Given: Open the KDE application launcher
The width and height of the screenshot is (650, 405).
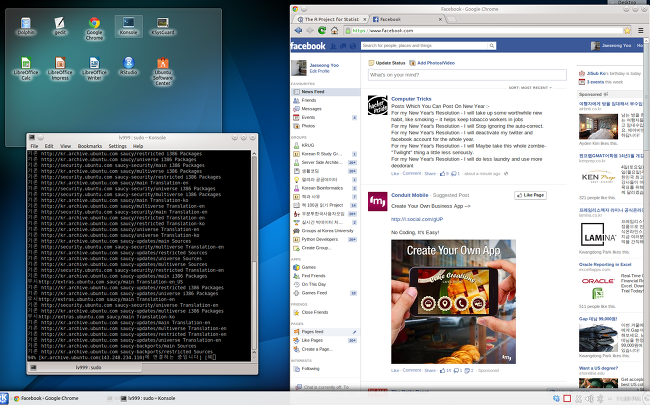Looking at the screenshot, I should [4, 398].
